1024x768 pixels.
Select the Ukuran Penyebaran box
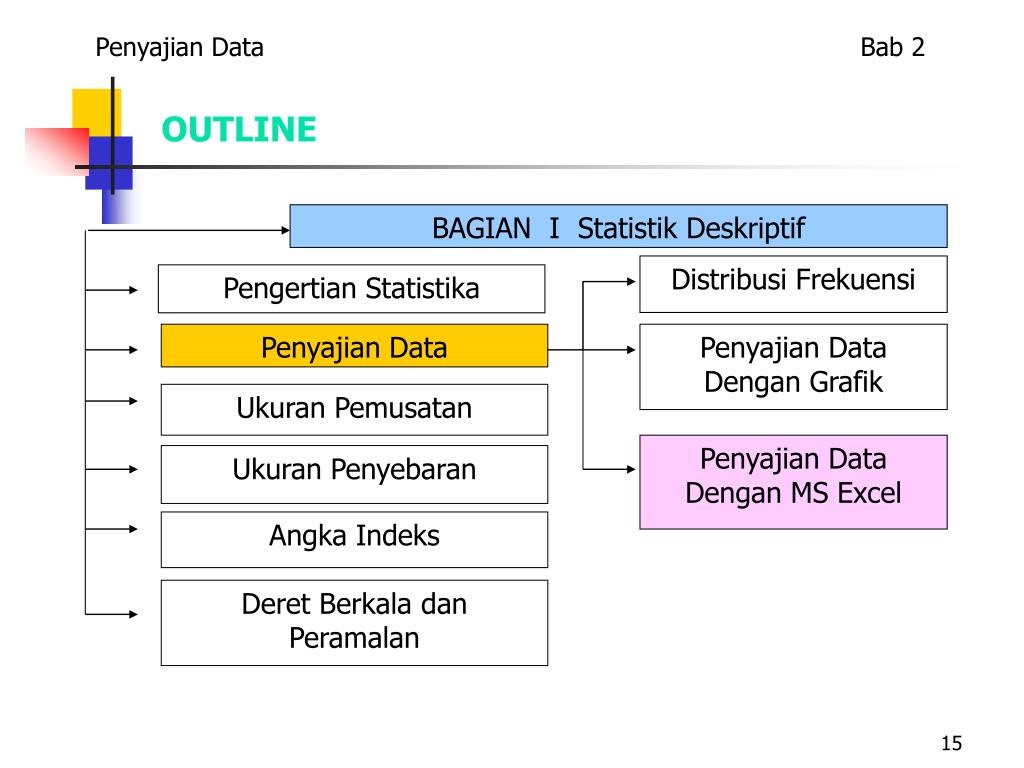354,474
